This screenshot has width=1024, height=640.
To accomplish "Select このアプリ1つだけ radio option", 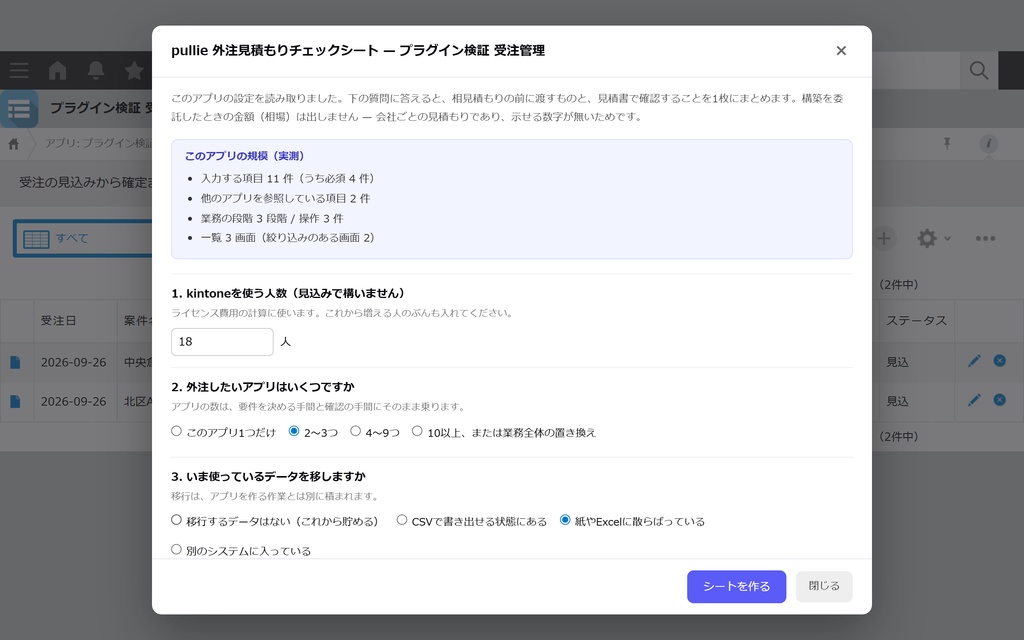I will click(176, 431).
